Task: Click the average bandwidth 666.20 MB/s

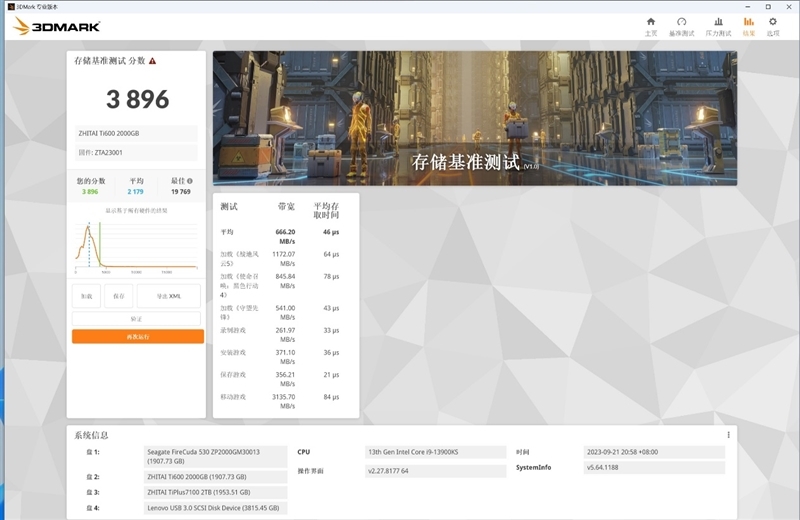Action: coord(285,236)
